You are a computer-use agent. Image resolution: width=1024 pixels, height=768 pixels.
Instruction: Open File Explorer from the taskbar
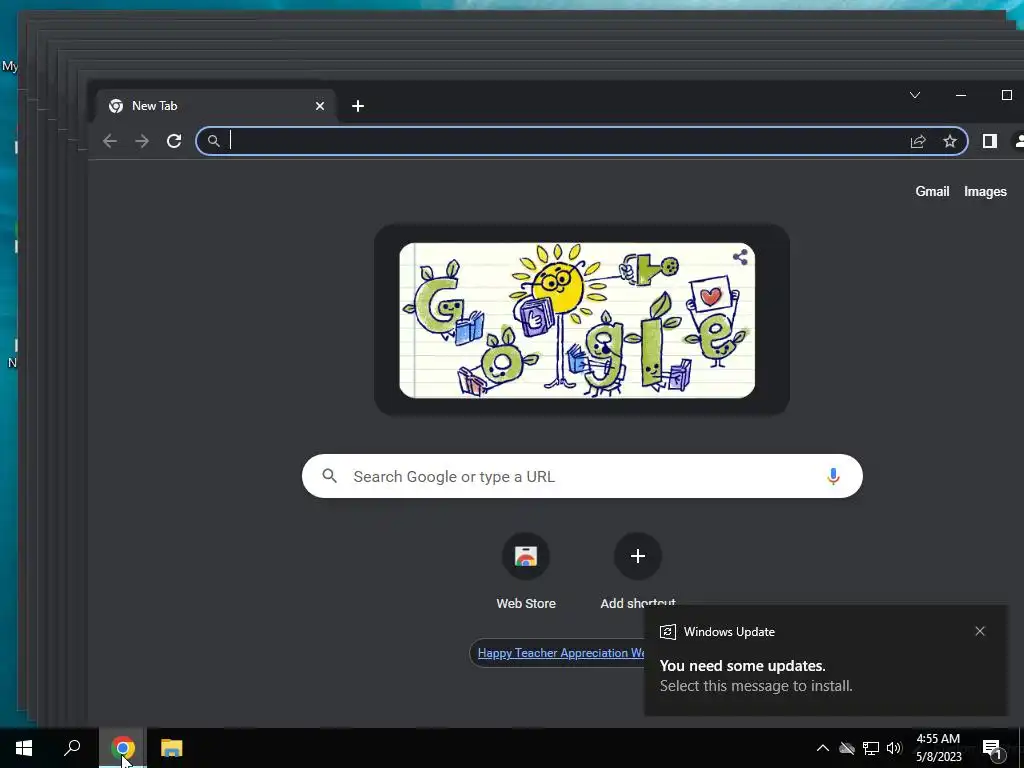[x=172, y=748]
